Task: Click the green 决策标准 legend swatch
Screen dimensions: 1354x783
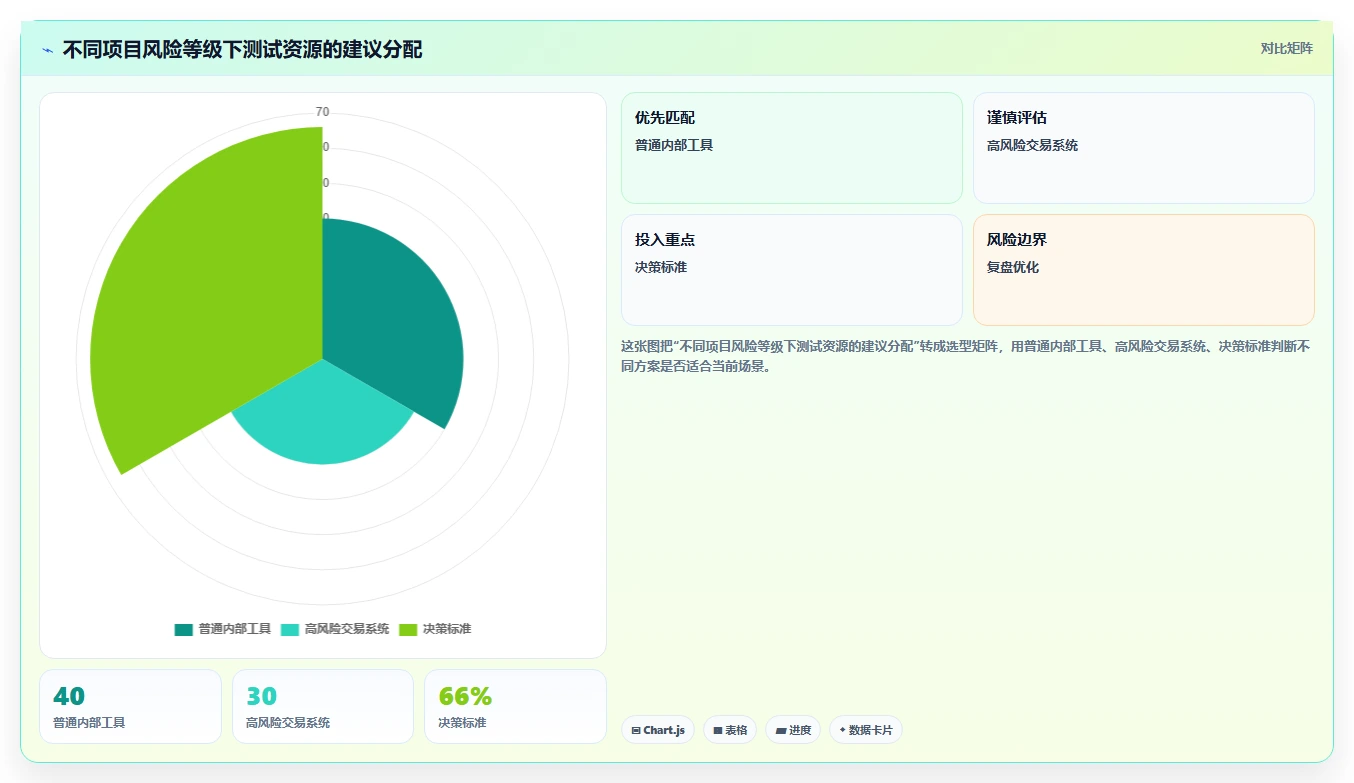Action: 408,630
